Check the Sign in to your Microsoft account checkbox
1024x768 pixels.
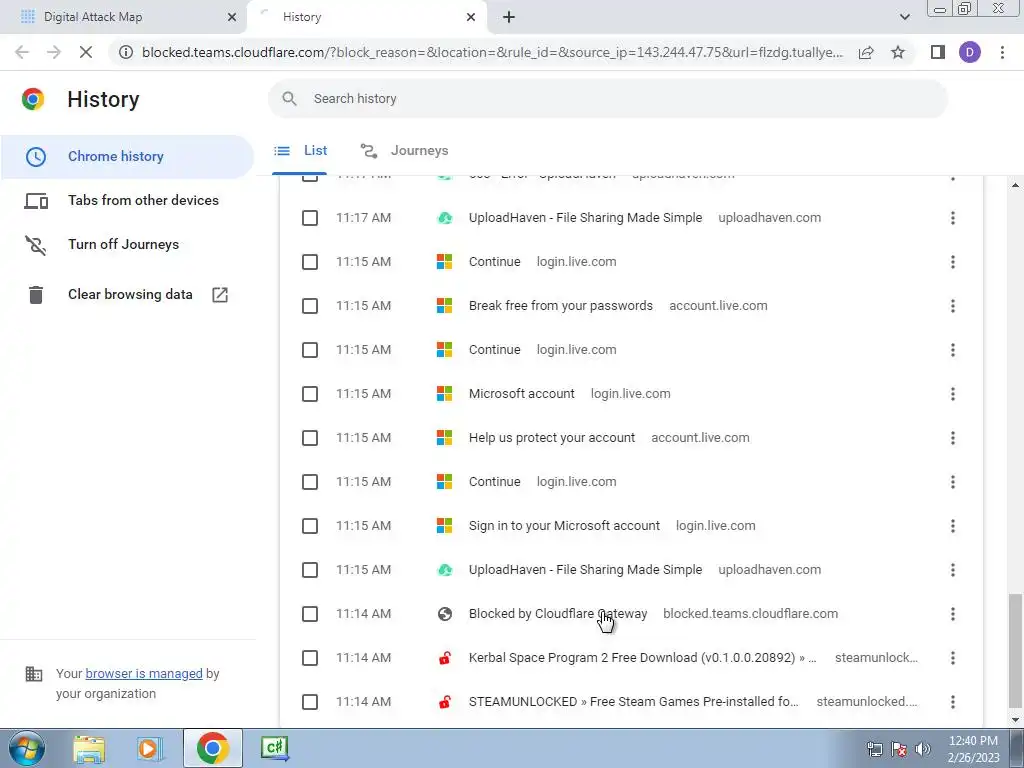click(310, 526)
